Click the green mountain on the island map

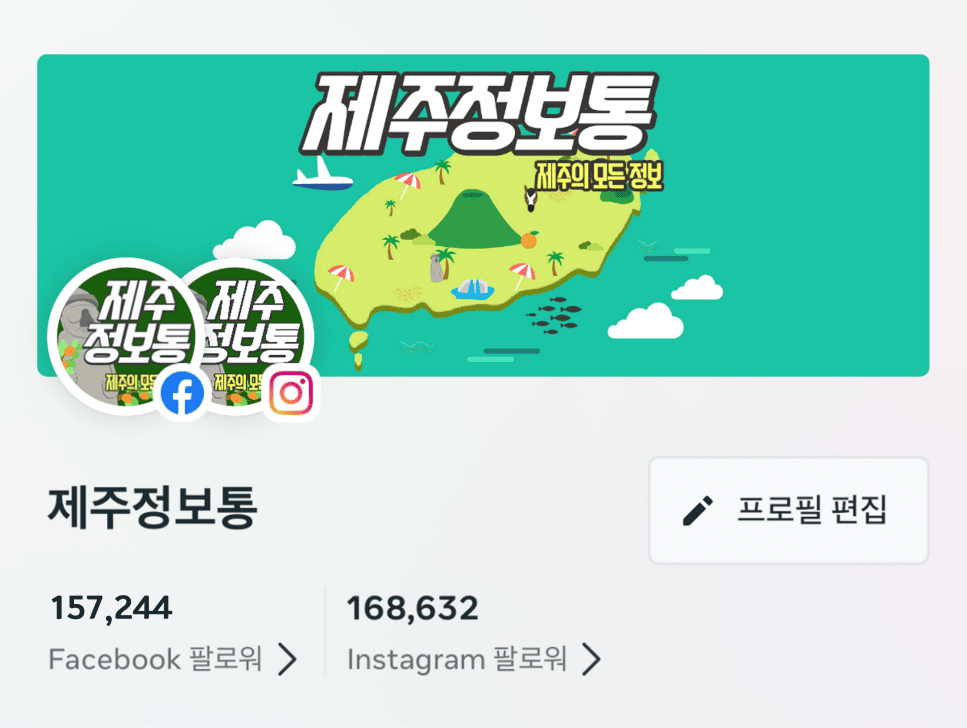474,218
